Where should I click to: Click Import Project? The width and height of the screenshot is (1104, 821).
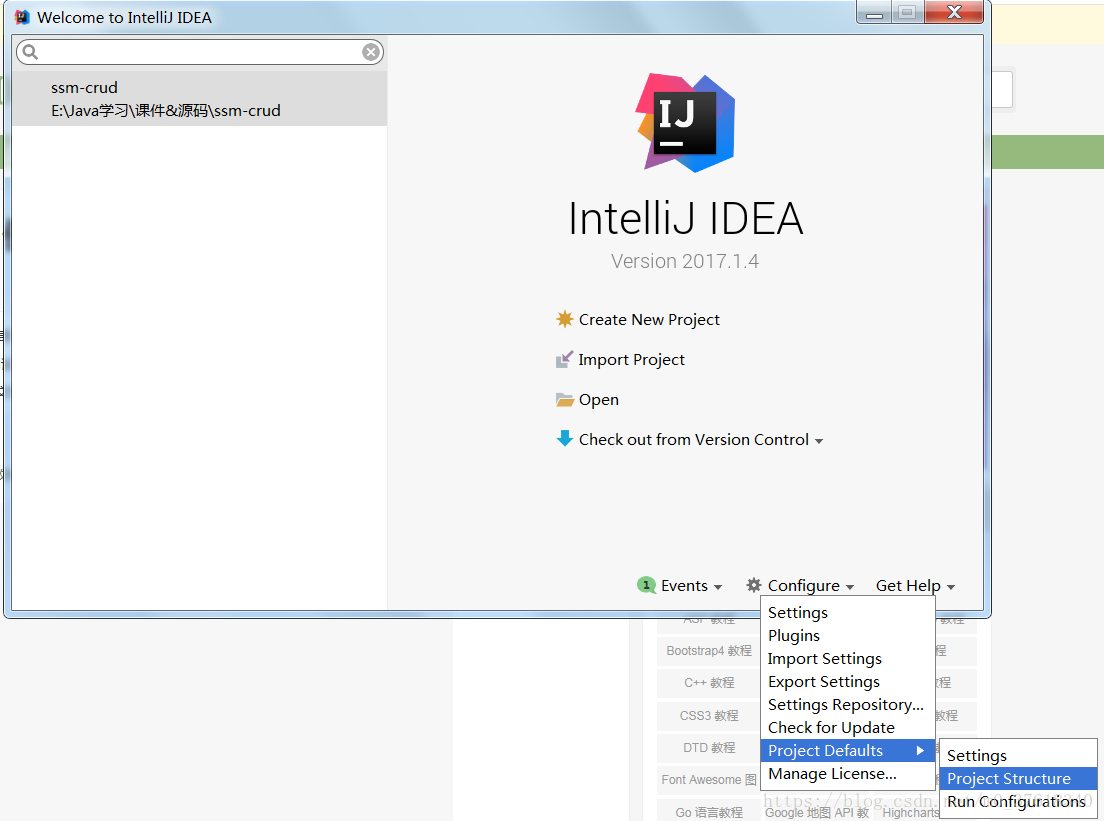coord(632,360)
